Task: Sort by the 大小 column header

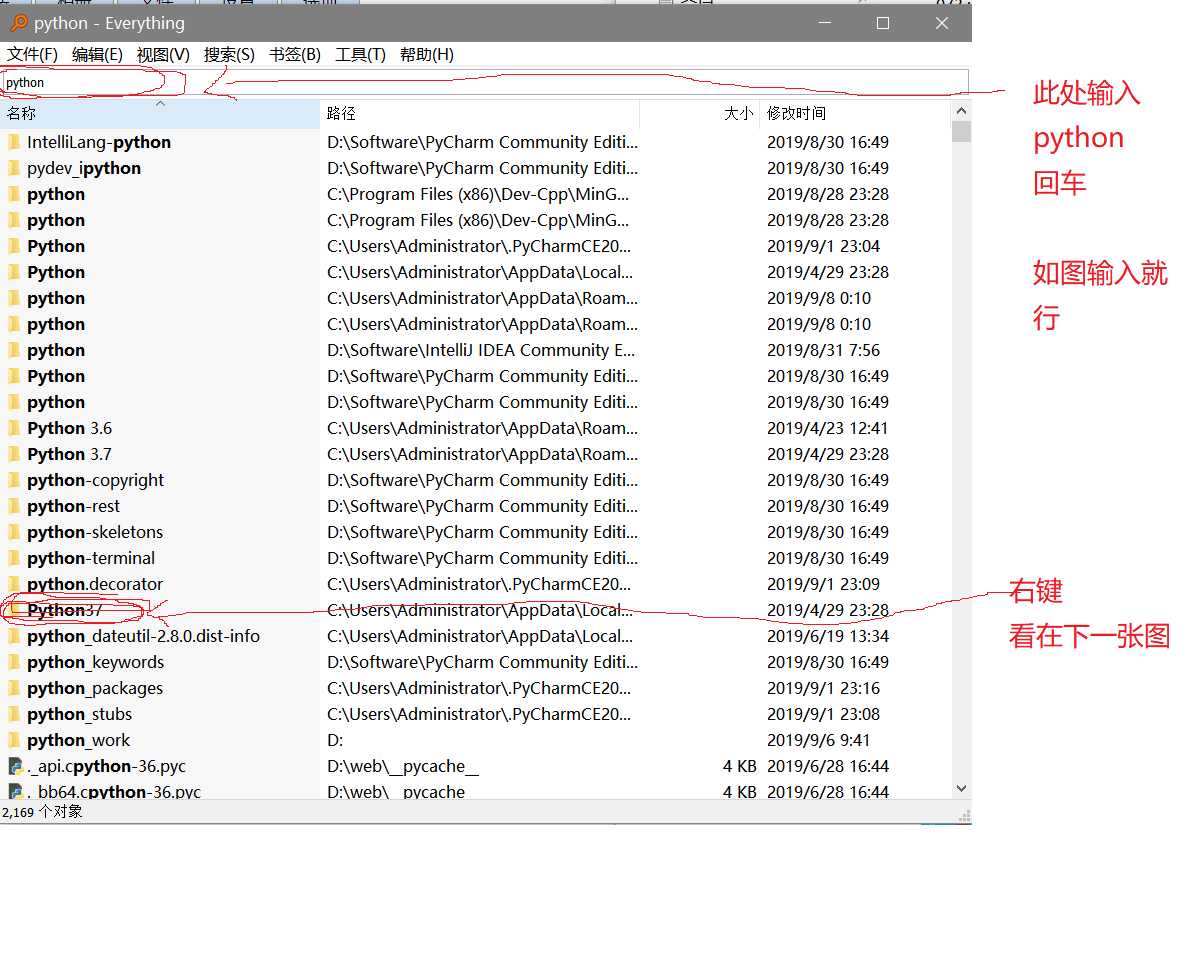Action: pyautogui.click(x=700, y=113)
